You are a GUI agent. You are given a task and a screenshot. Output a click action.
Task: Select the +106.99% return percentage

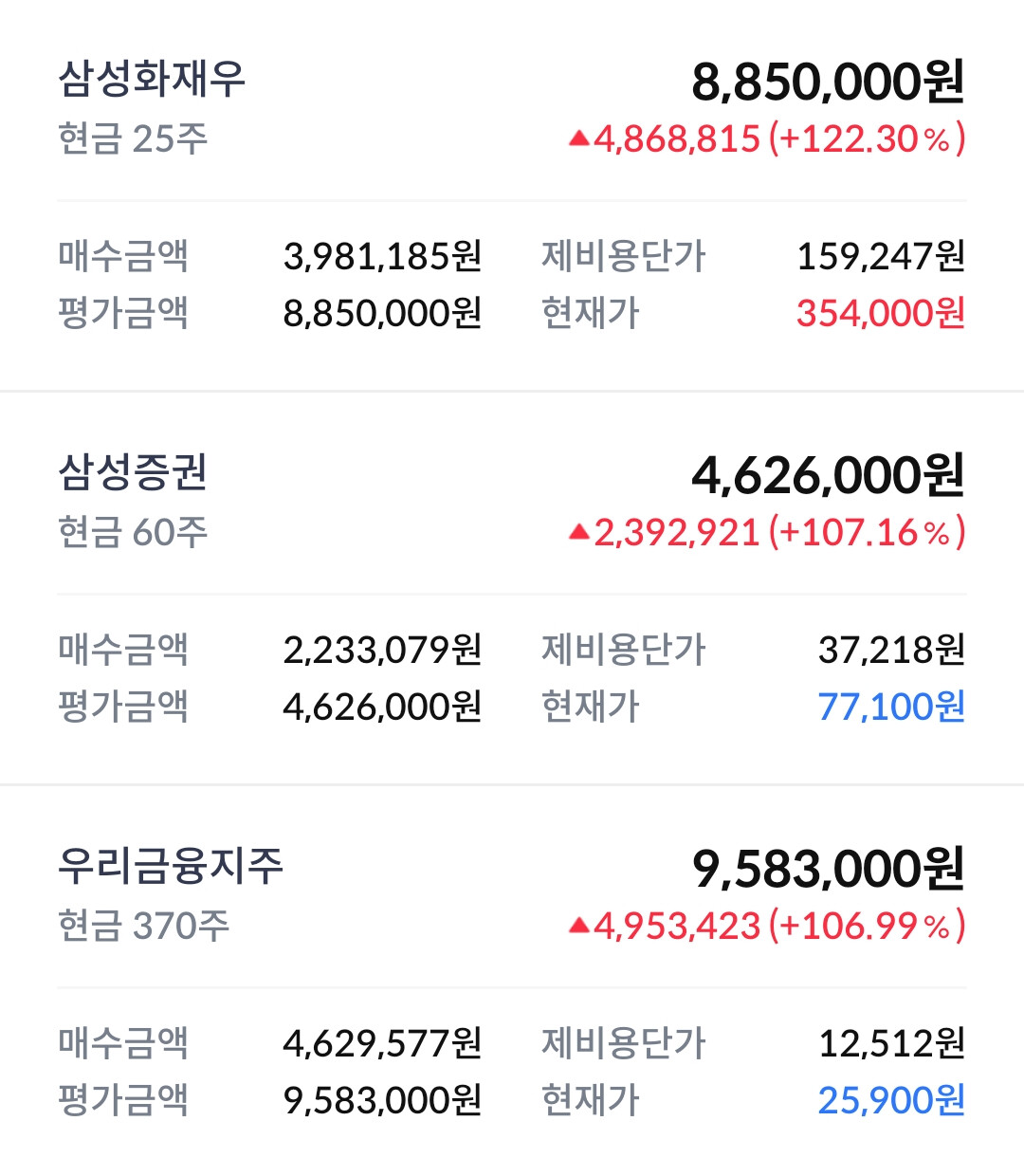[867, 927]
